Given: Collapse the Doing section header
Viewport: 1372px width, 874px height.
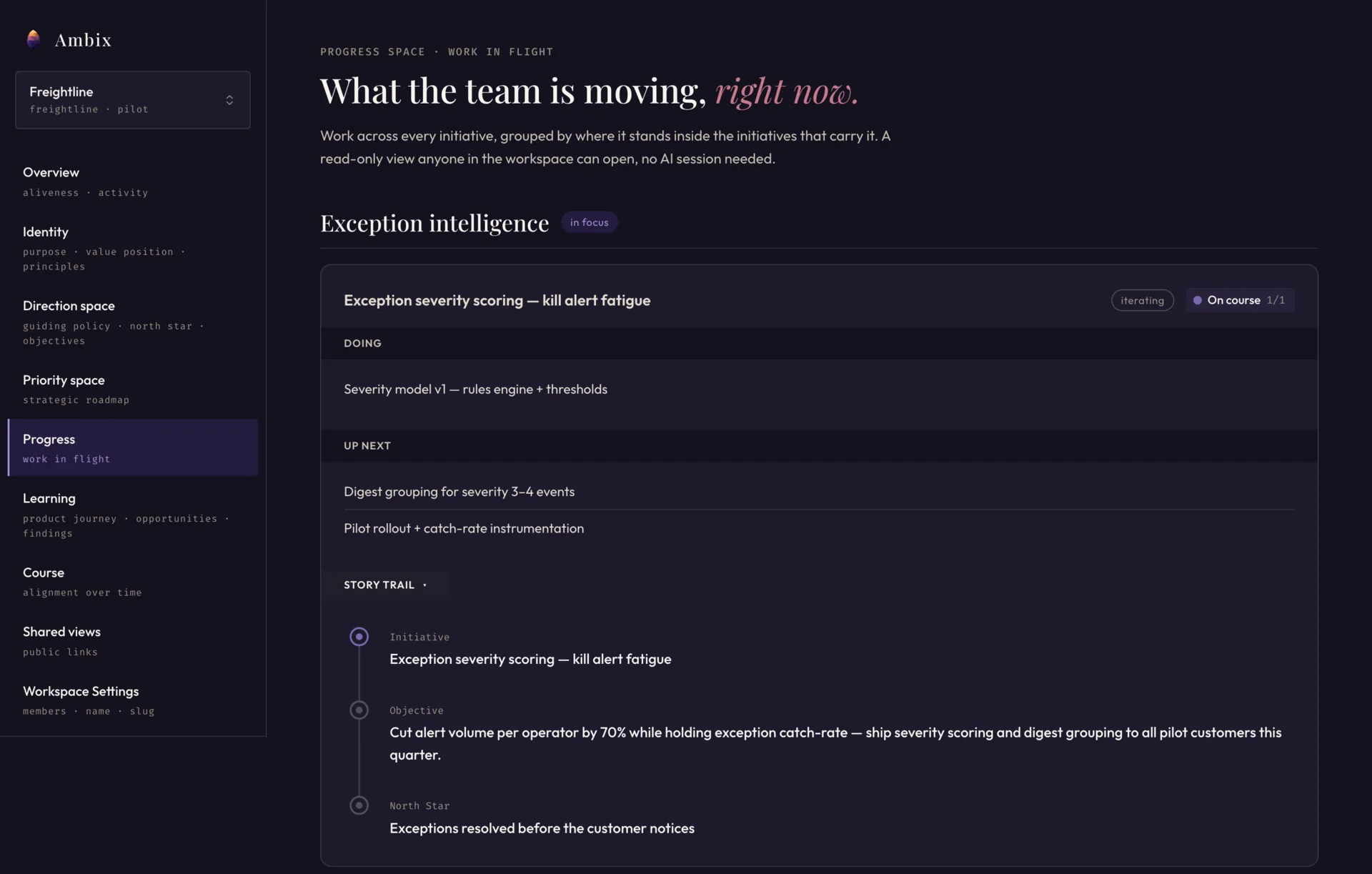Looking at the screenshot, I should tap(819, 343).
